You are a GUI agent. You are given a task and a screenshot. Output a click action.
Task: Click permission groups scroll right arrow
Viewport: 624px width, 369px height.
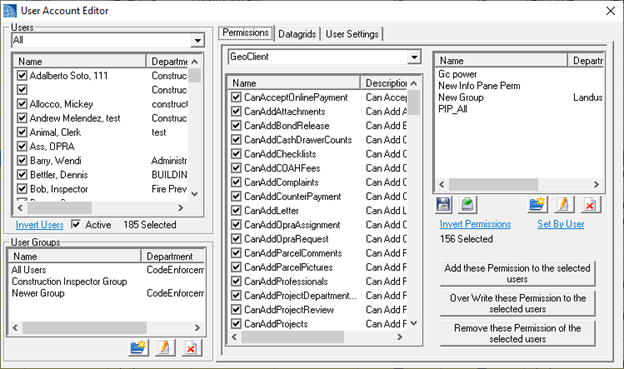point(596,184)
